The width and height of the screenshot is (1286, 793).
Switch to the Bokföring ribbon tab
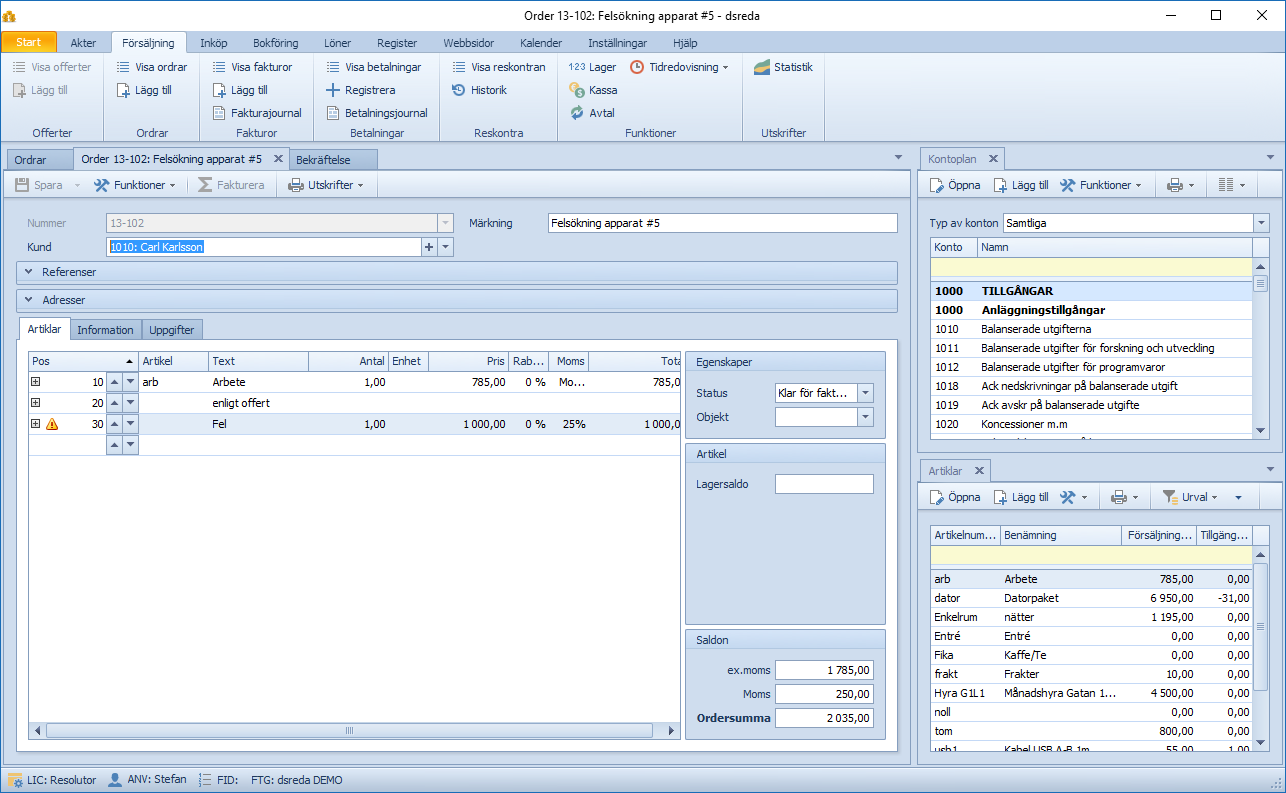[274, 43]
